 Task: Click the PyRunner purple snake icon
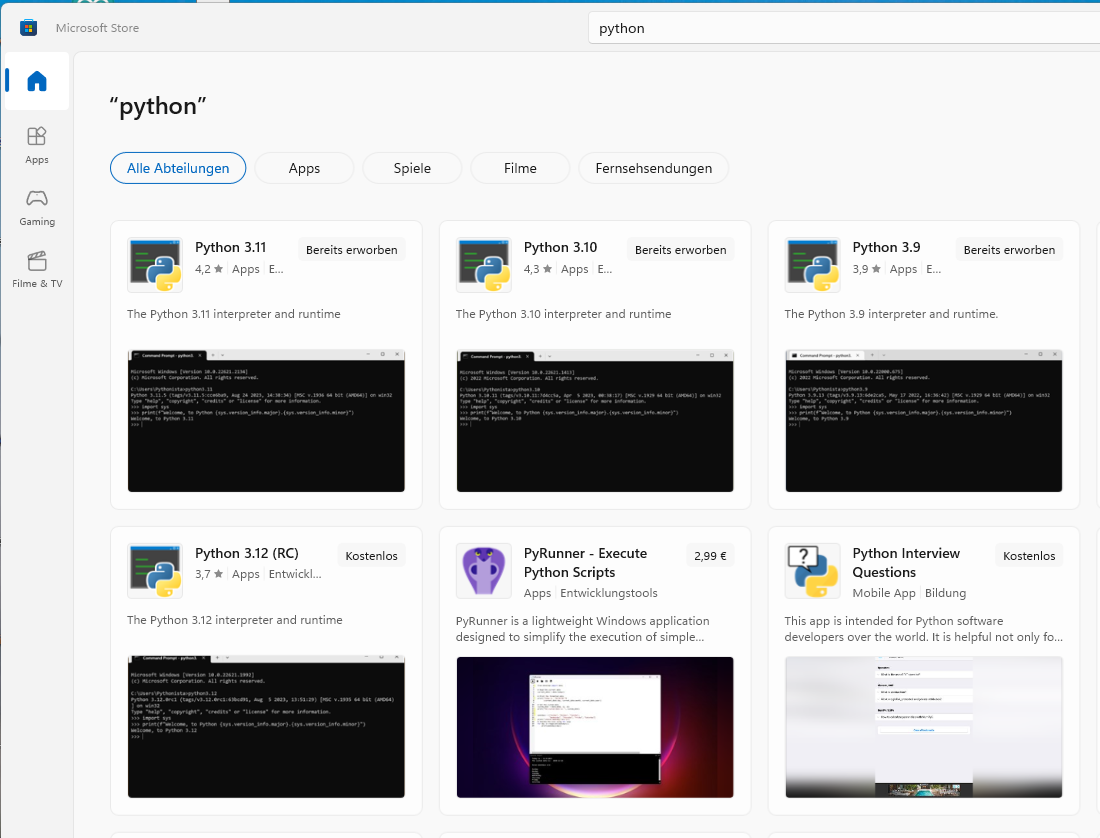click(484, 571)
